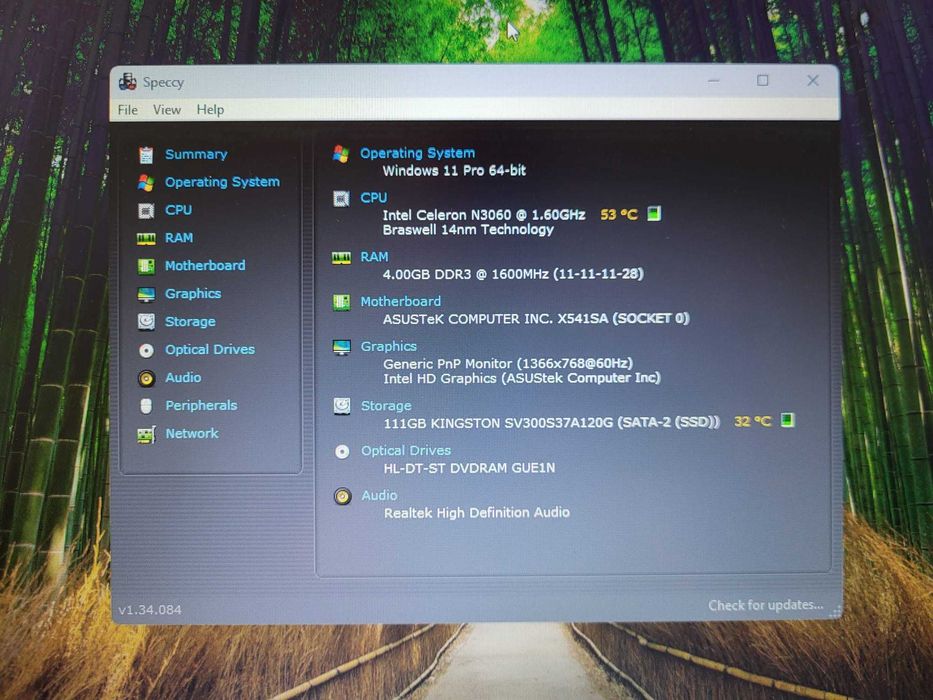This screenshot has width=933, height=700.
Task: Click the Optical Drives heading link in summary
Action: (x=406, y=451)
